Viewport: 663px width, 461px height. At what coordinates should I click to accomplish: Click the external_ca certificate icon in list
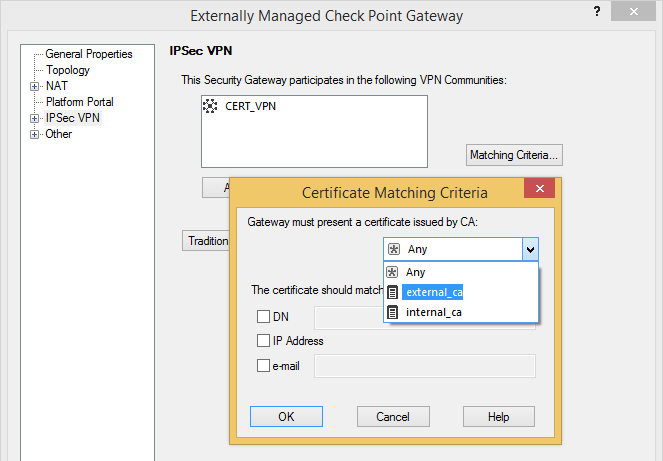(x=394, y=292)
